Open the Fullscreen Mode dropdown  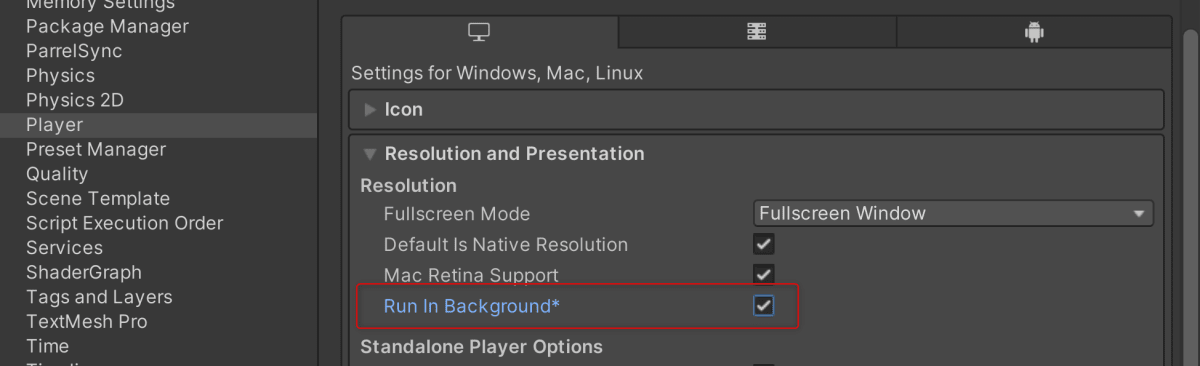pyautogui.click(x=953, y=213)
